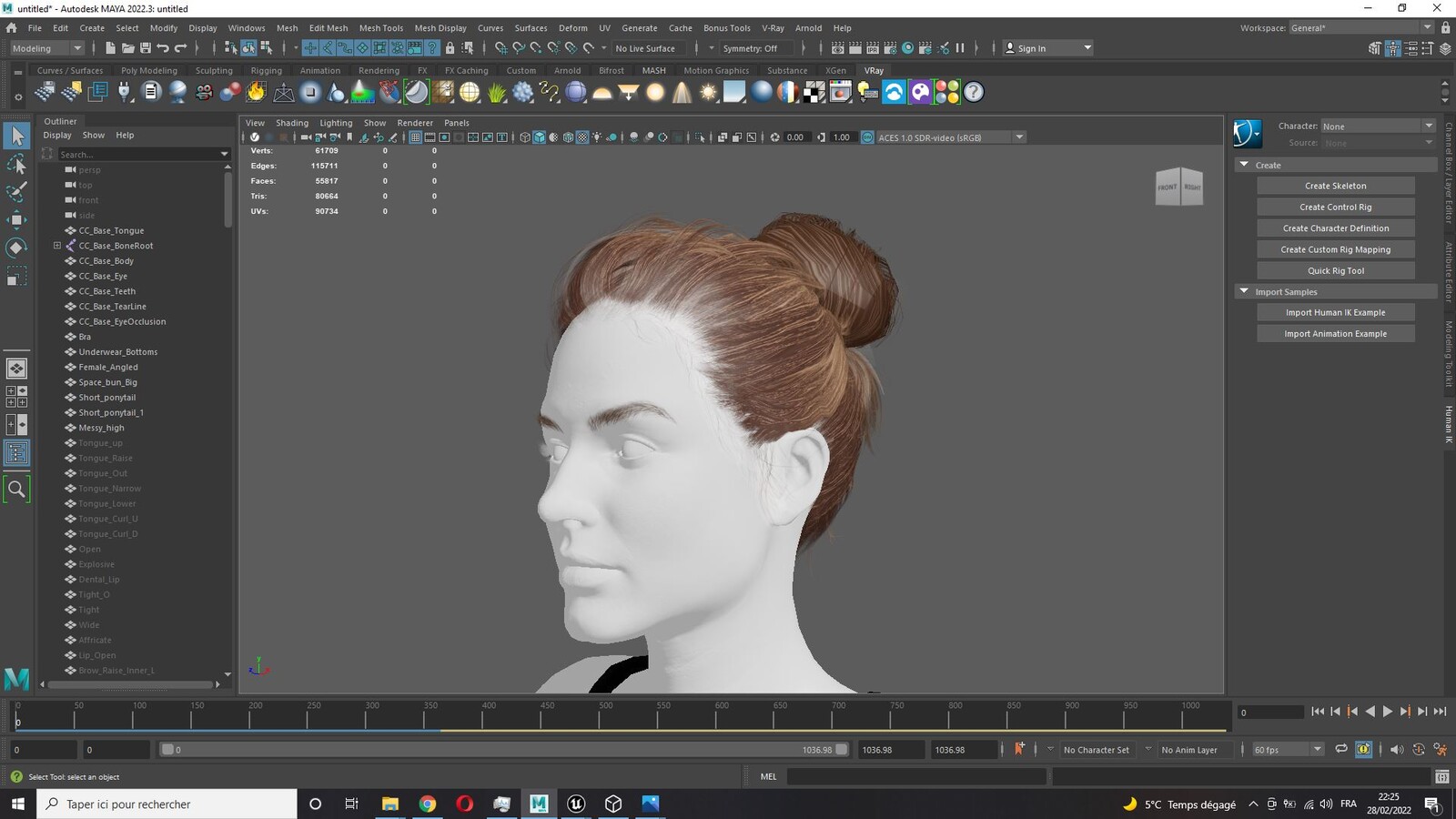Open the ACES 1.0 SDR-video color dropdown

pyautogui.click(x=950, y=137)
